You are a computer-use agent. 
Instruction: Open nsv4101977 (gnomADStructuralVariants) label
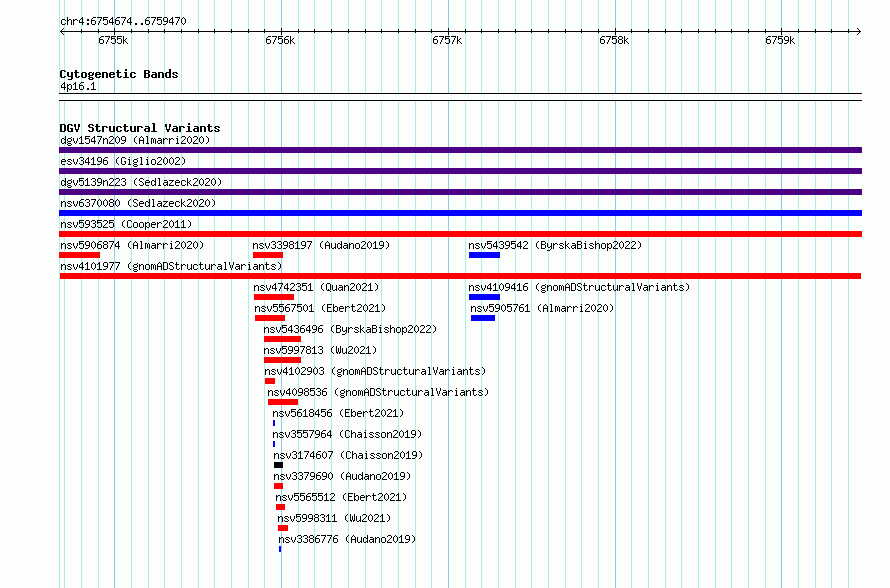[171, 266]
